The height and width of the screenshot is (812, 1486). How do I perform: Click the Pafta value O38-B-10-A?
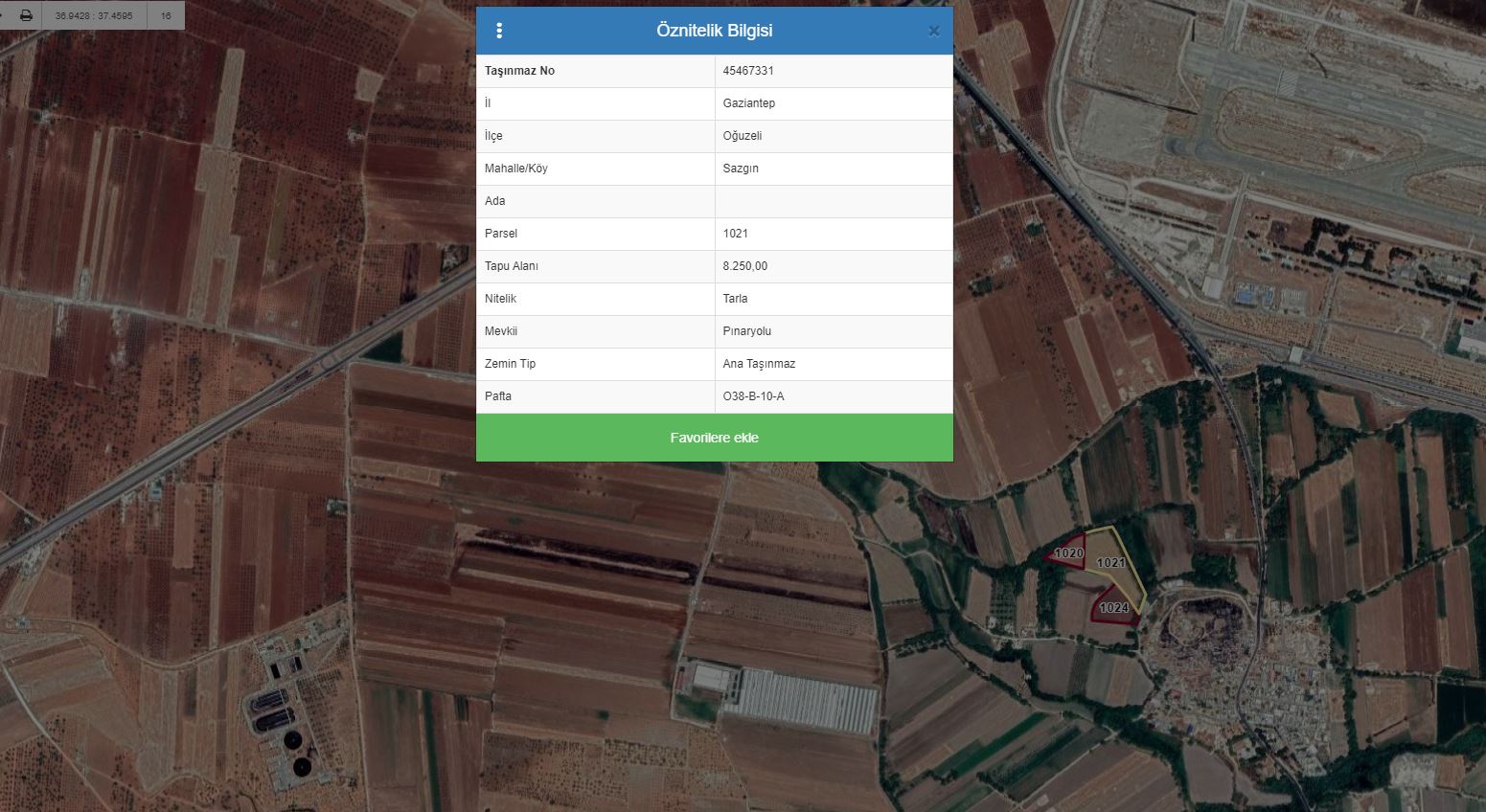(753, 396)
